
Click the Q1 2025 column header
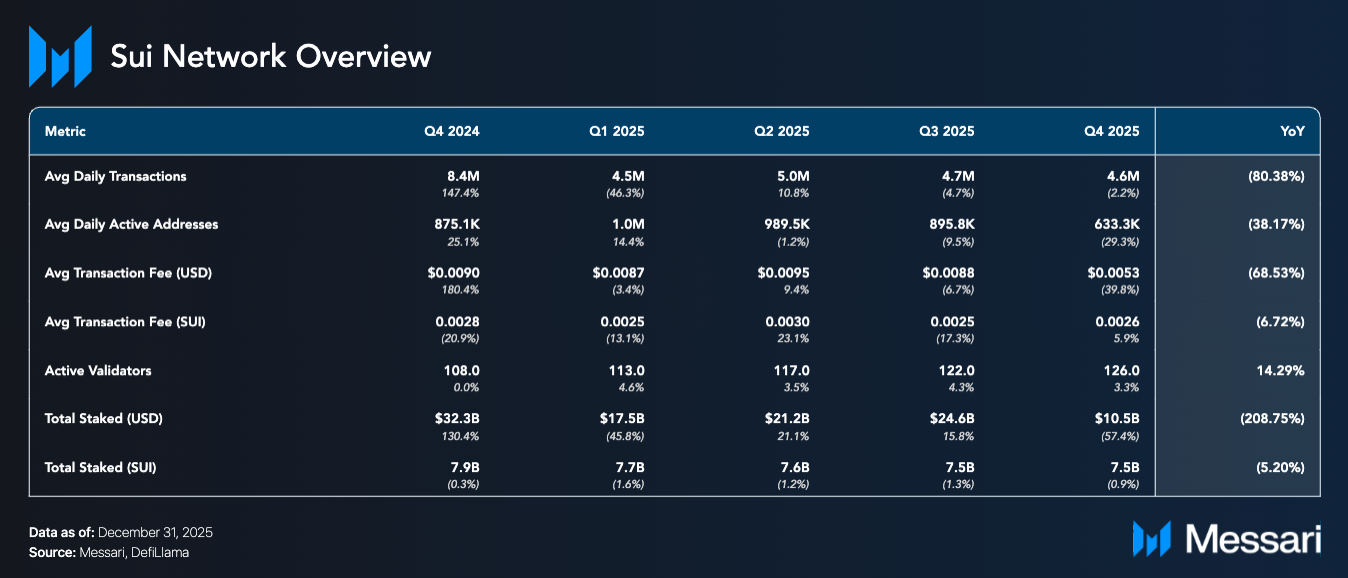tap(617, 131)
